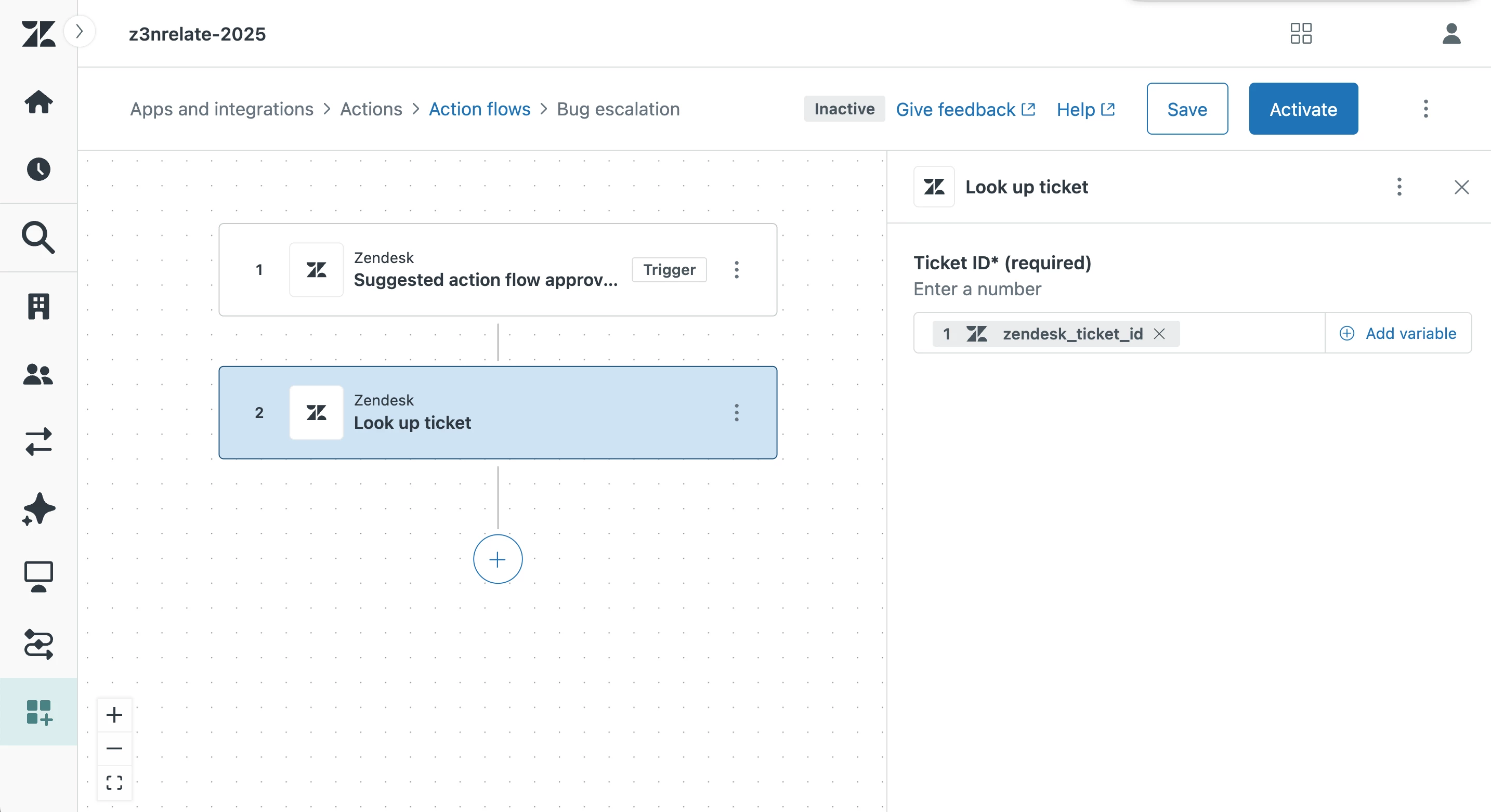Open the People icon in sidebar
The height and width of the screenshot is (812, 1491).
(38, 374)
